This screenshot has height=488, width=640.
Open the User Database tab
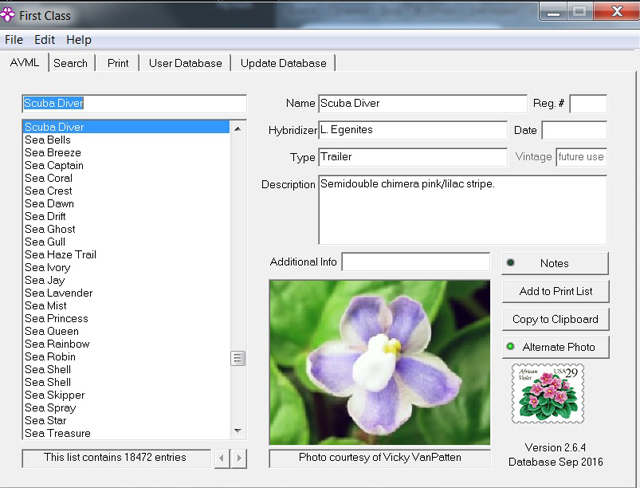click(185, 63)
